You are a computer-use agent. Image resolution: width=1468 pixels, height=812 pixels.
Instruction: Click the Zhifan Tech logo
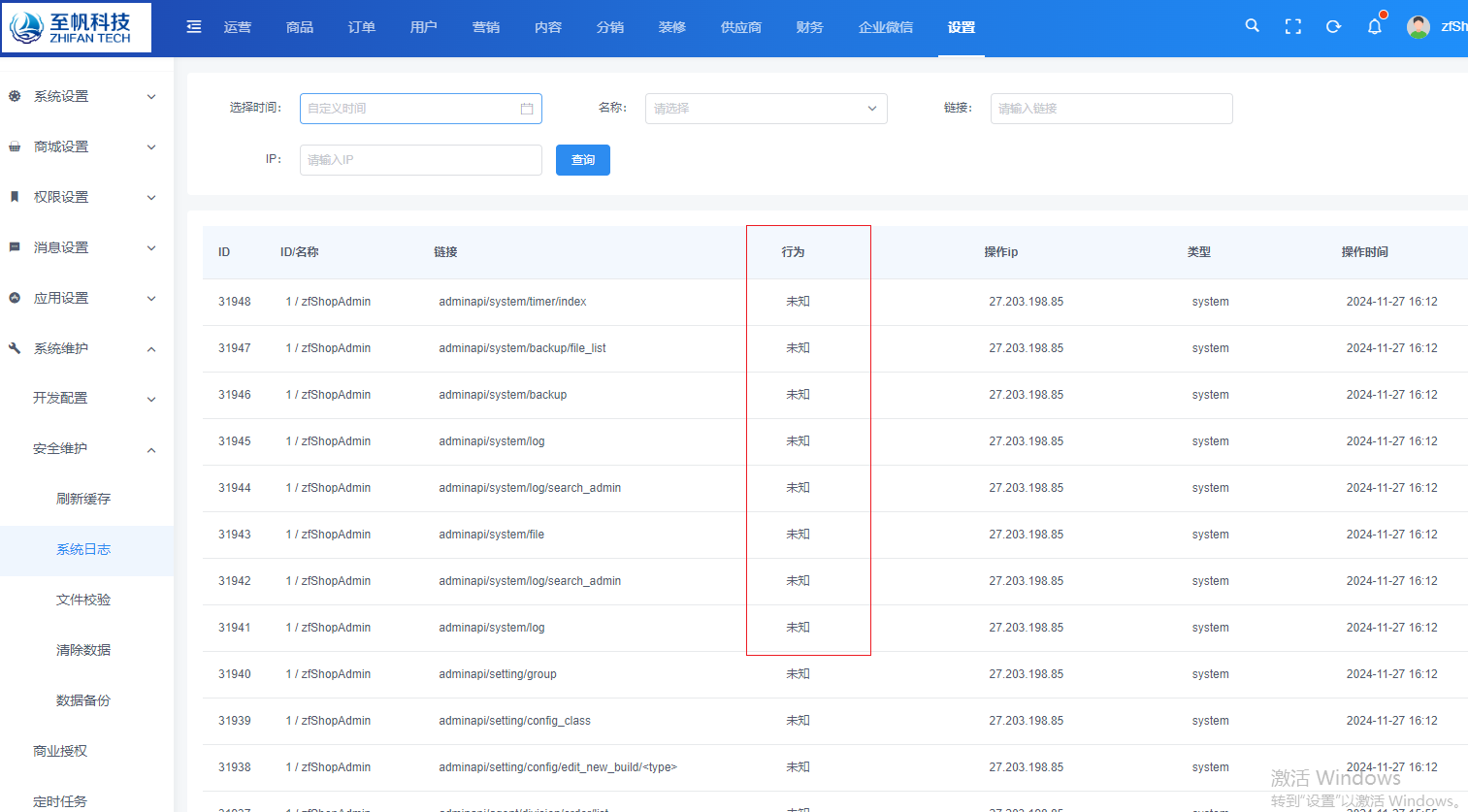point(76,27)
